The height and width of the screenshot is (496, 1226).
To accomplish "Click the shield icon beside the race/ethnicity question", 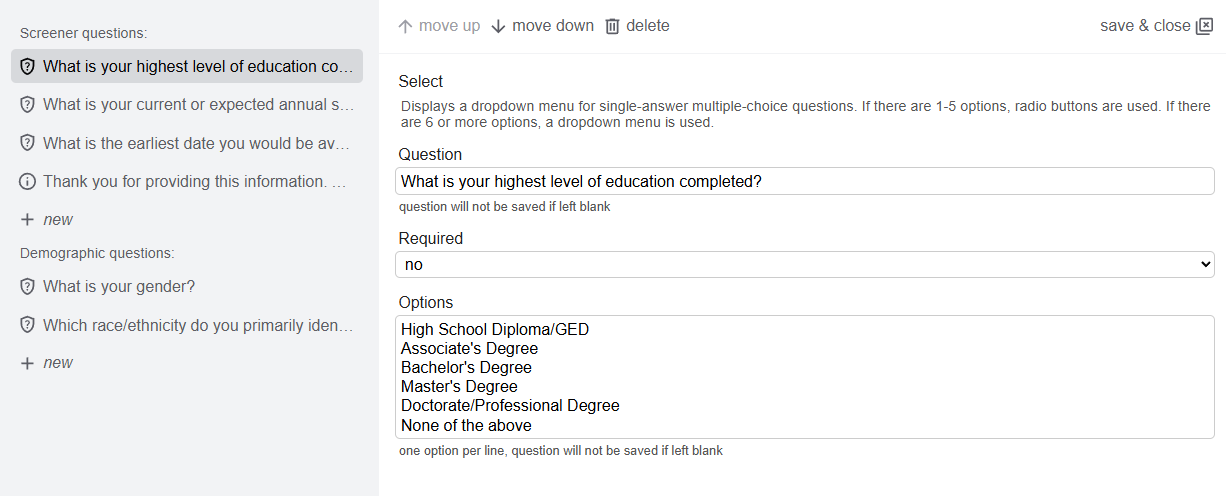I will click(28, 325).
